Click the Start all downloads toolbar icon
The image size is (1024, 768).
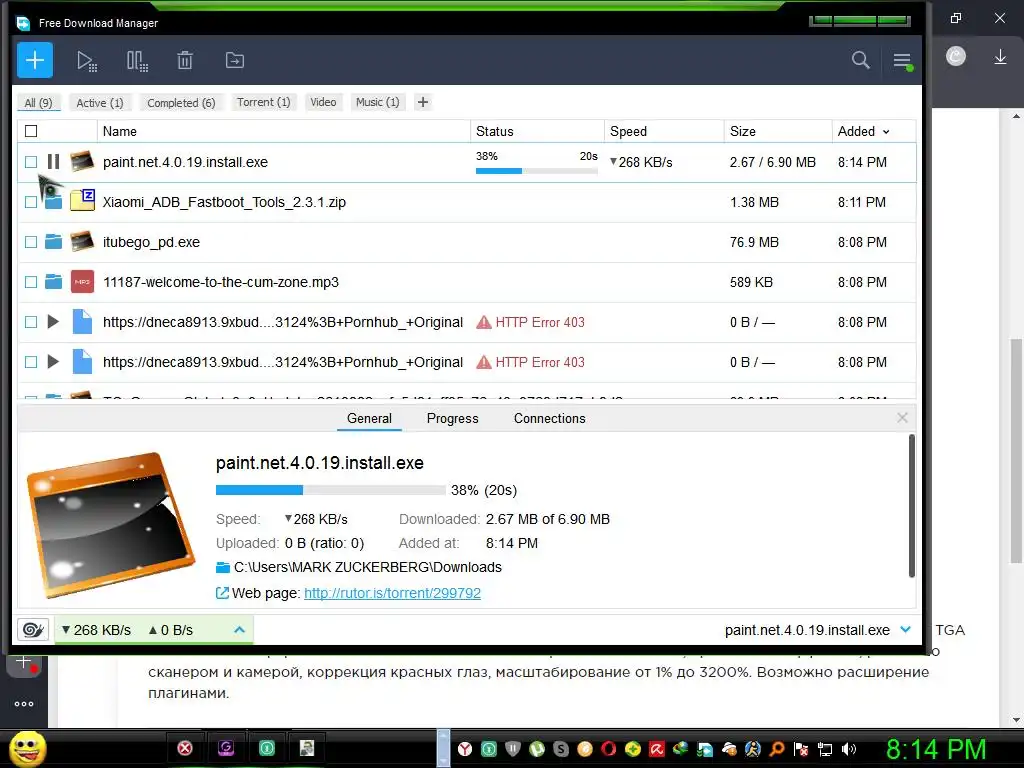tap(87, 61)
